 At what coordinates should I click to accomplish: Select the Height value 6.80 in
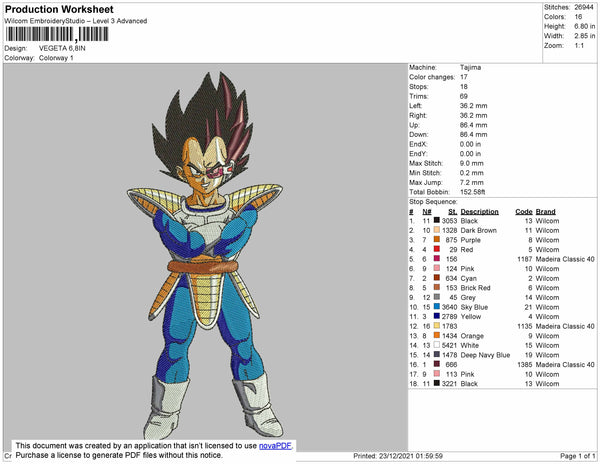(584, 26)
